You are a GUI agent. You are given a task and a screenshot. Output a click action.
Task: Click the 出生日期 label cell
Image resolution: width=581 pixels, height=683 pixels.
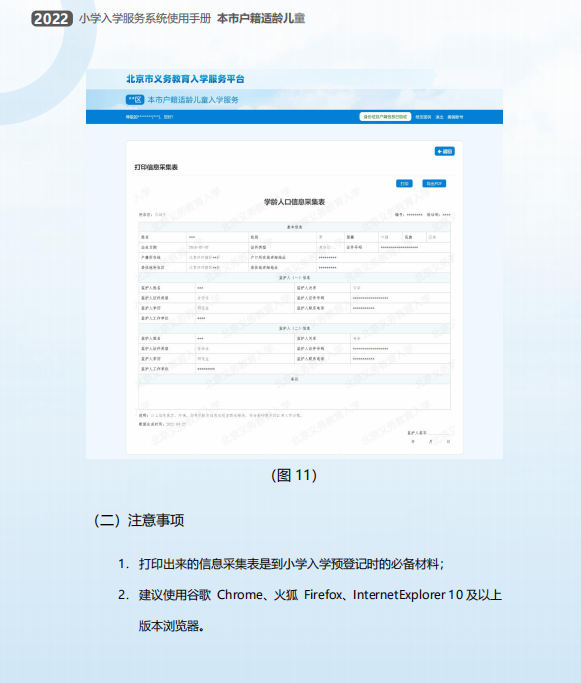tap(162, 247)
